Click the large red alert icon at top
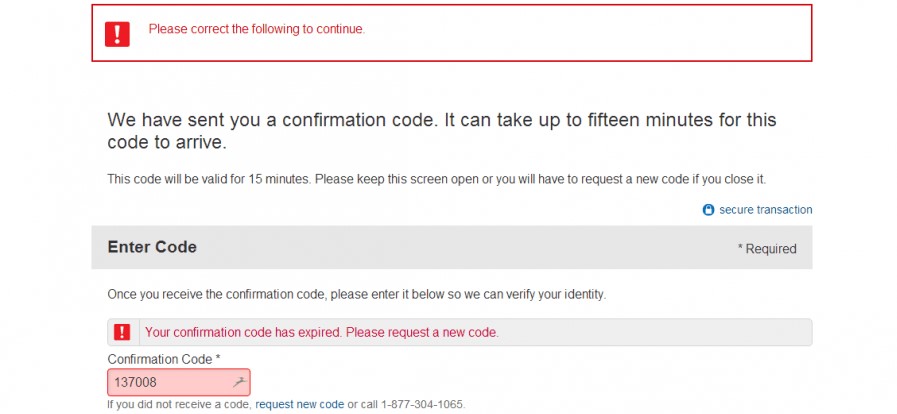The width and height of the screenshot is (897, 414). [117, 33]
